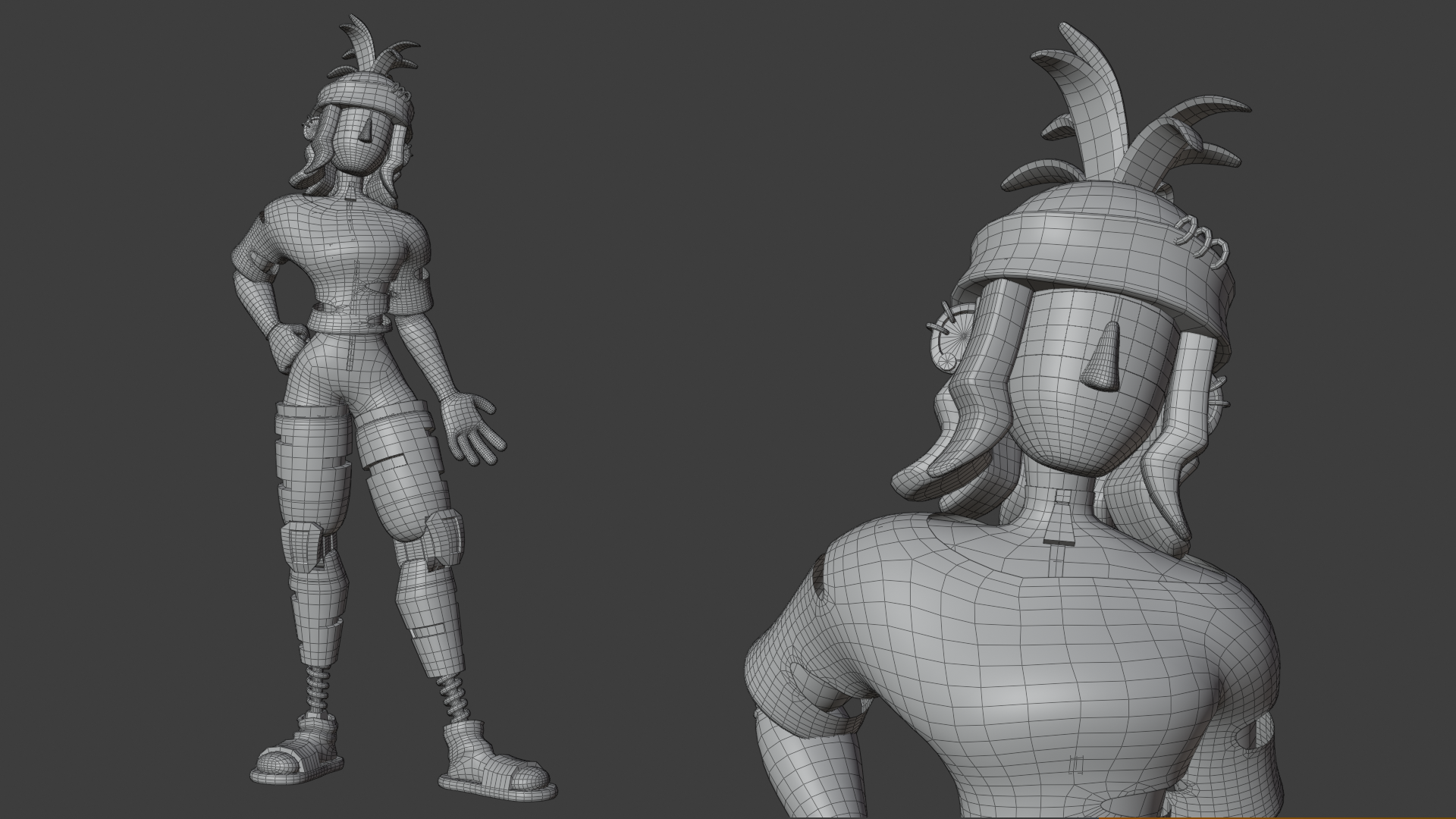Viewport: 1456px width, 819px height.
Task: Select the headband on the close-up character
Action: pos(1084,249)
